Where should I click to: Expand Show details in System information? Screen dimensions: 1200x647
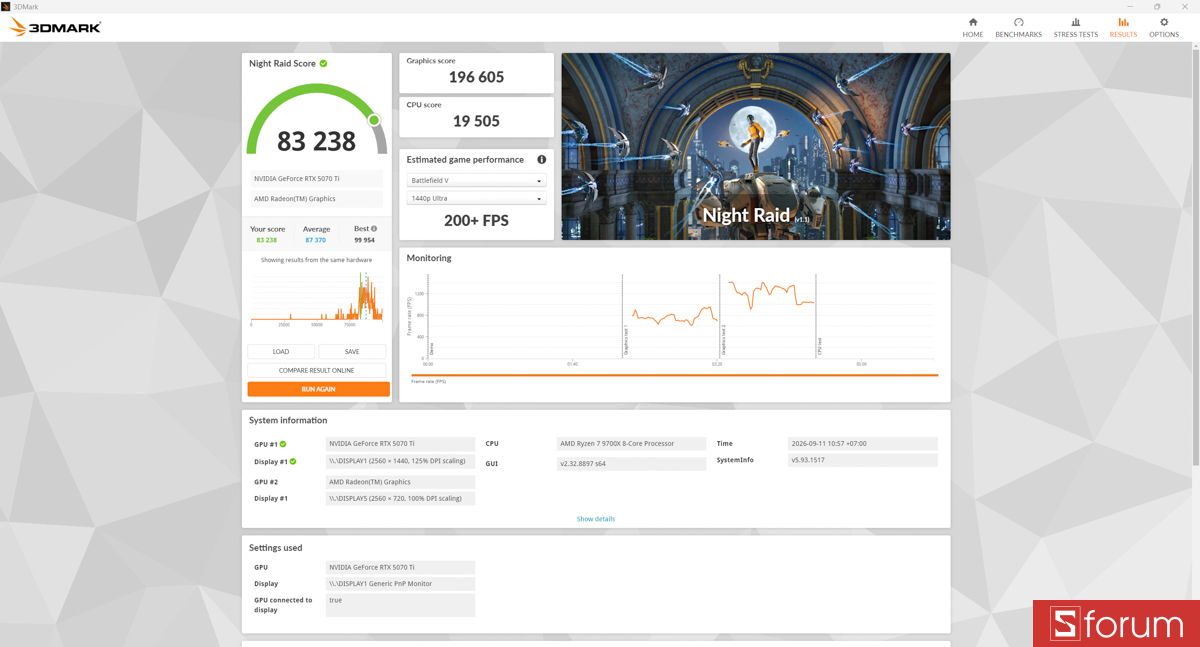(596, 519)
